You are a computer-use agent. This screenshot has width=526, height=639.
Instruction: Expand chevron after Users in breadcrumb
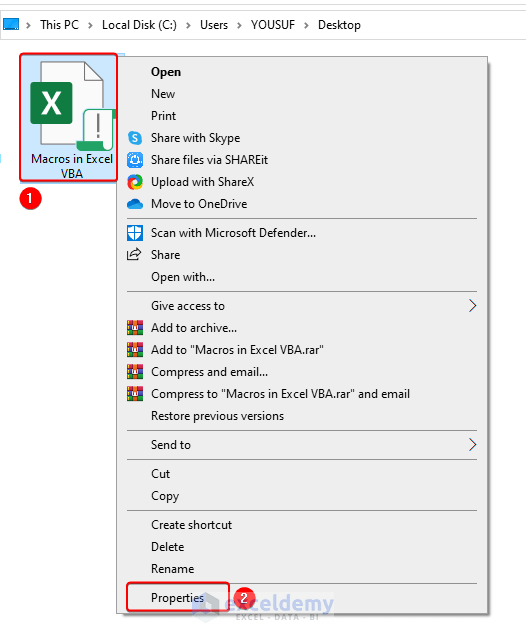(x=239, y=26)
